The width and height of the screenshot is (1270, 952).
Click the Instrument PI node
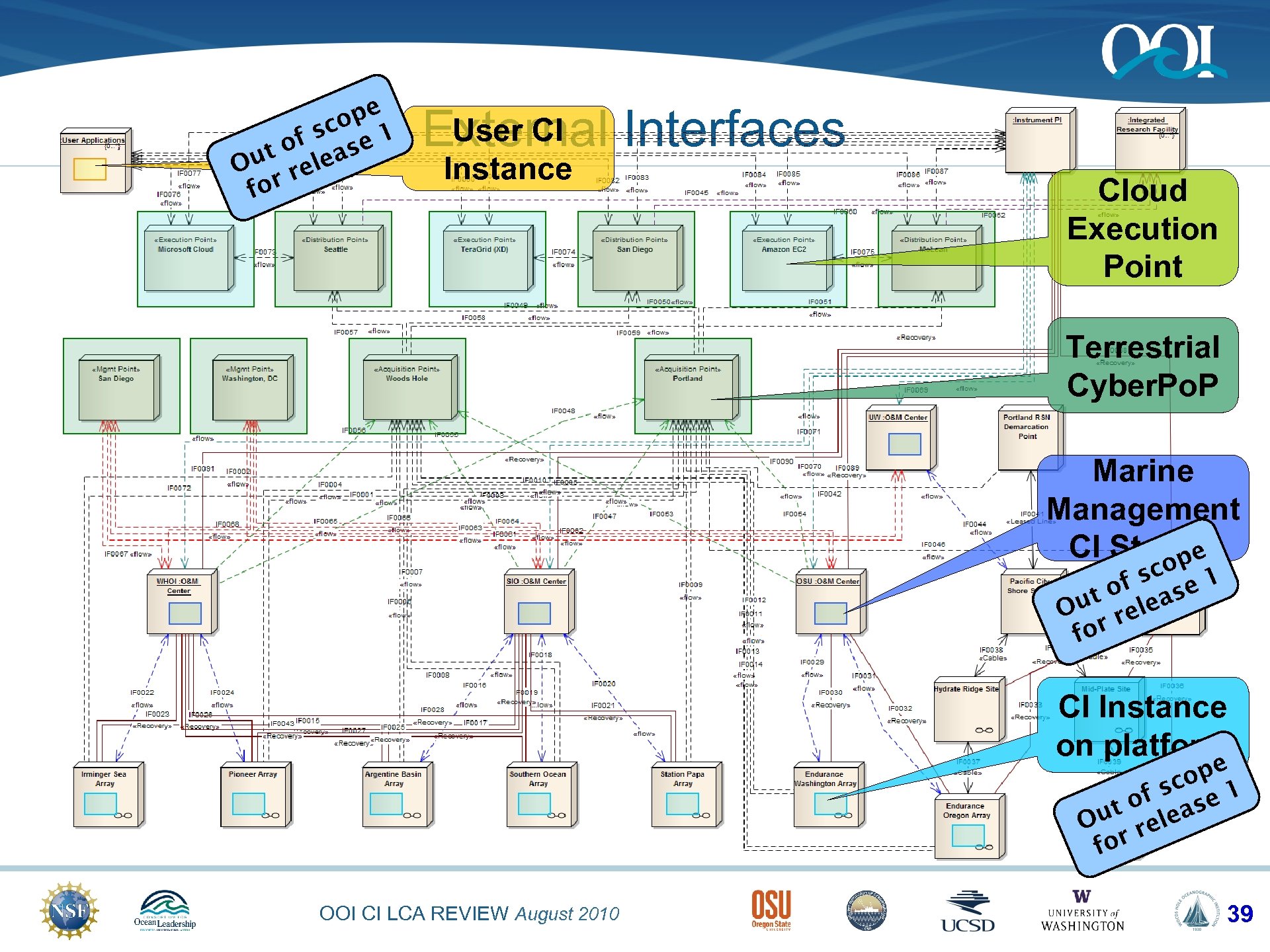click(1037, 142)
